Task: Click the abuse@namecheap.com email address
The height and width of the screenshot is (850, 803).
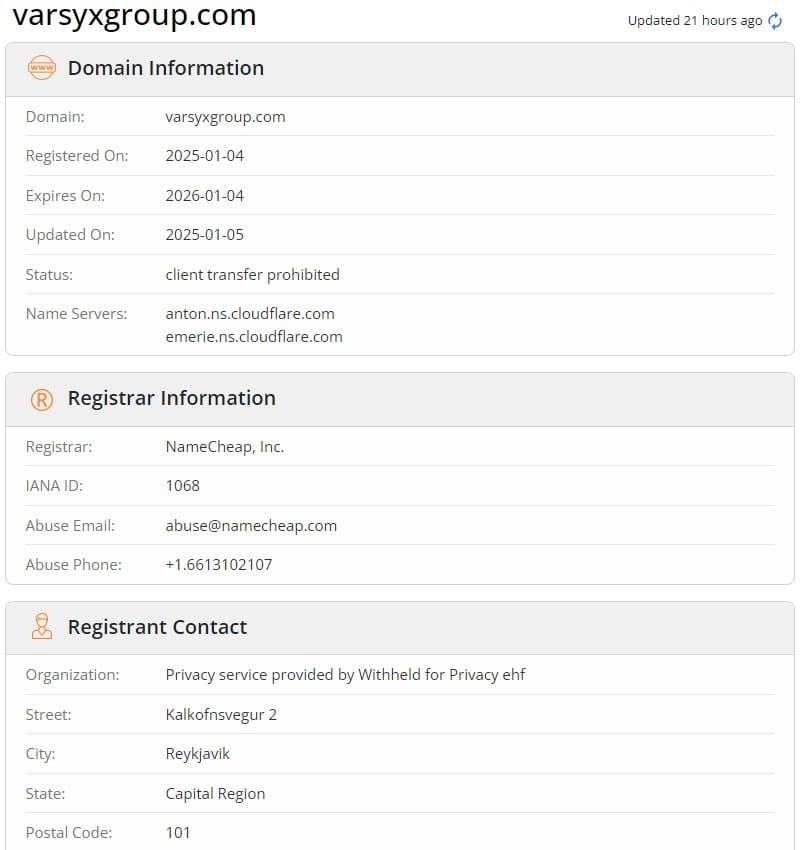Action: coord(251,525)
